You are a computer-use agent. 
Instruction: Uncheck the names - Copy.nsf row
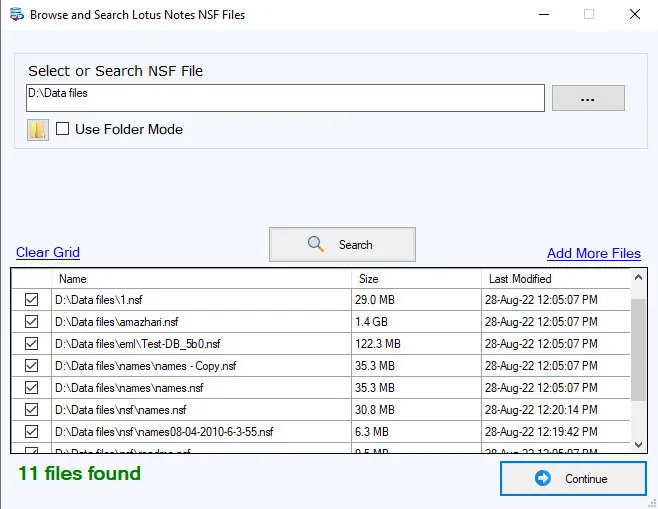tap(31, 365)
